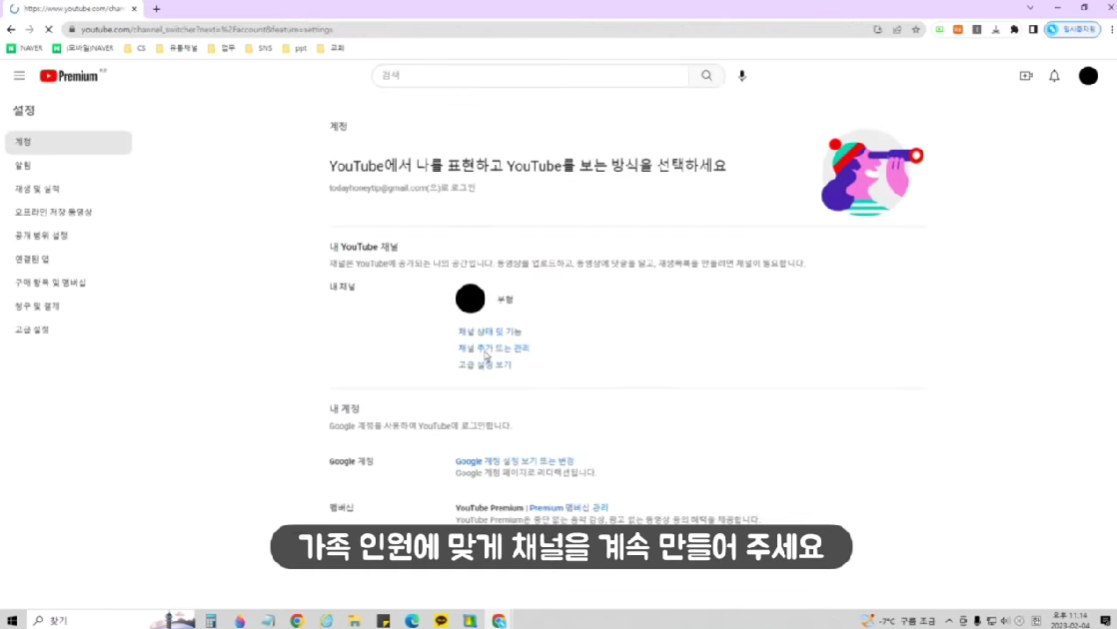Stop page loading with X button

point(48,29)
